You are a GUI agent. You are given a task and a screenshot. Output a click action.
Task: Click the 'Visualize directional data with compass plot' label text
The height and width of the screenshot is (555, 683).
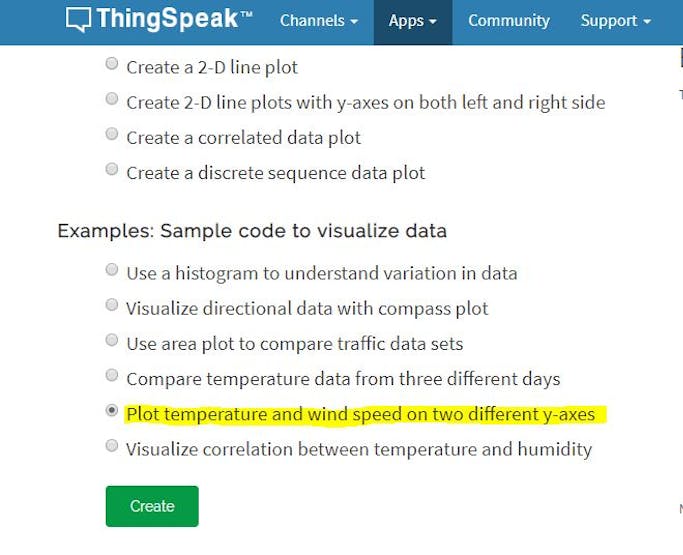point(307,308)
